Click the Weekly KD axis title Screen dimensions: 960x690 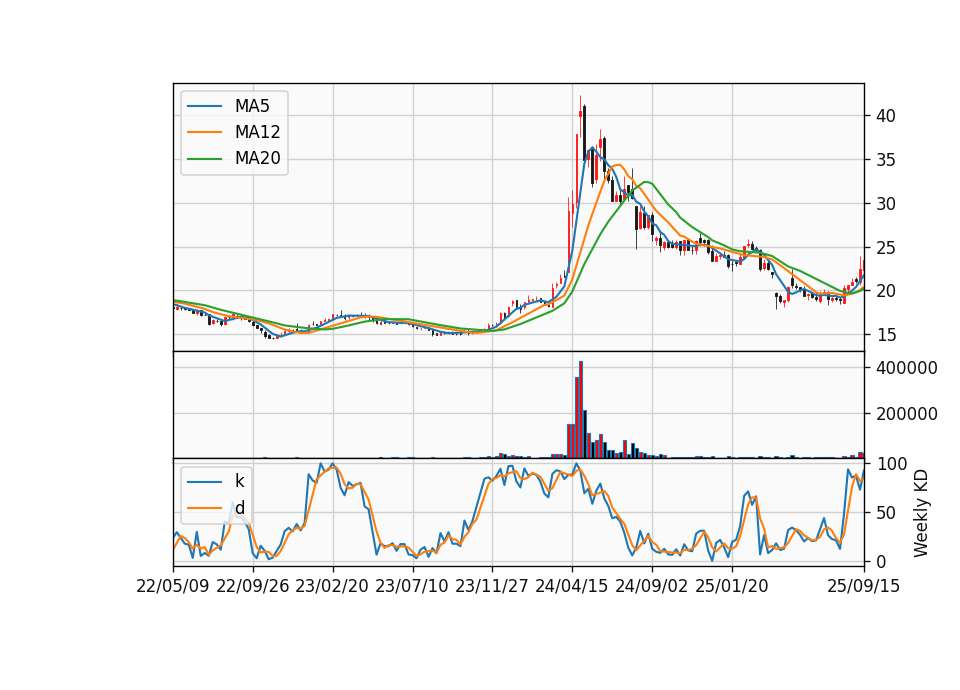click(x=920, y=513)
